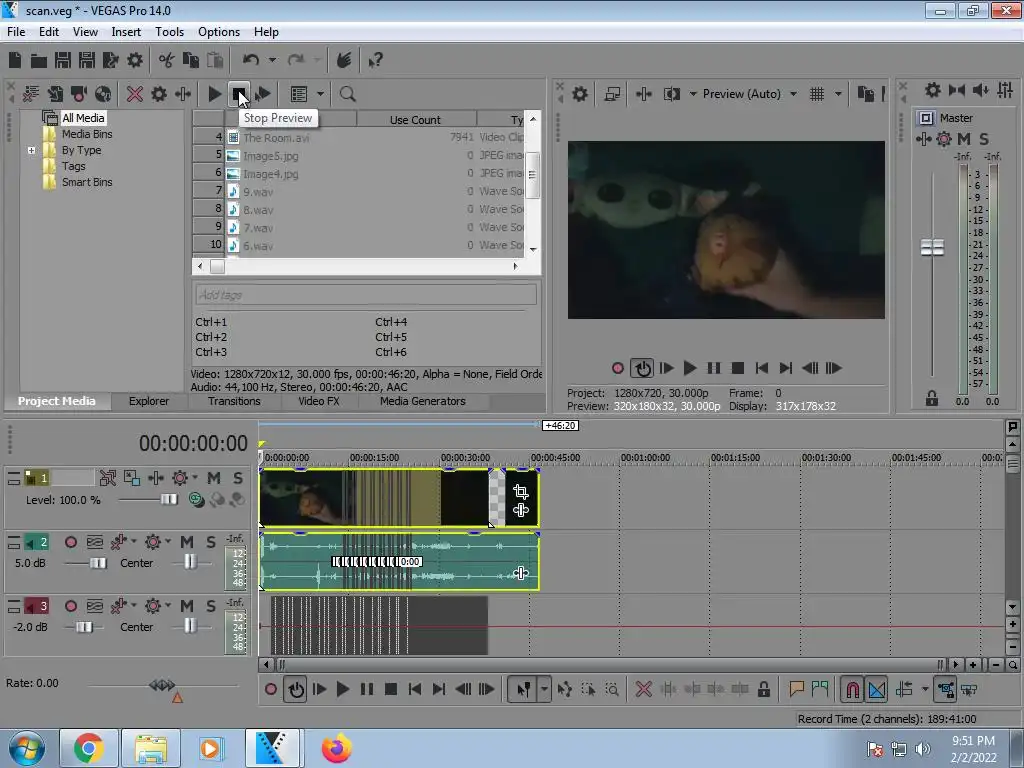Select the Smart Bins folder
1024x768 pixels.
click(x=87, y=182)
